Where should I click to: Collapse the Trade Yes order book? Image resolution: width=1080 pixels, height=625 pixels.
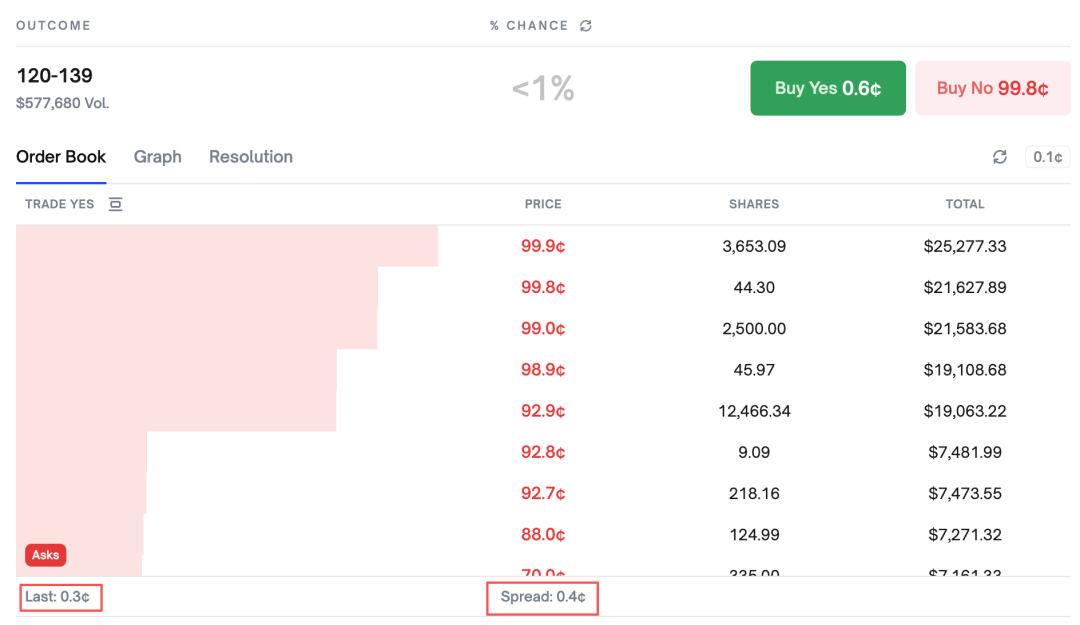[115, 204]
